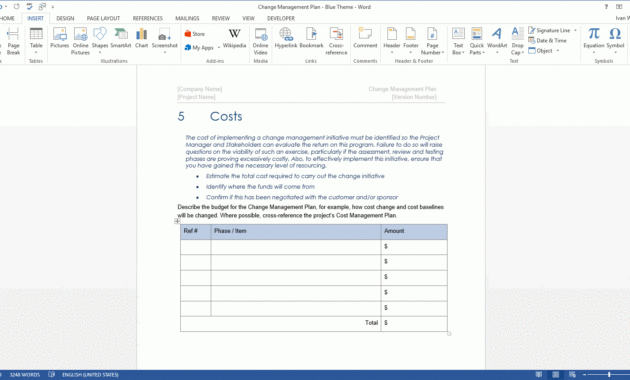Screen dimensions: 630x380
Task: Launch the Wikipedia add-in
Action: pyautogui.click(x=234, y=38)
